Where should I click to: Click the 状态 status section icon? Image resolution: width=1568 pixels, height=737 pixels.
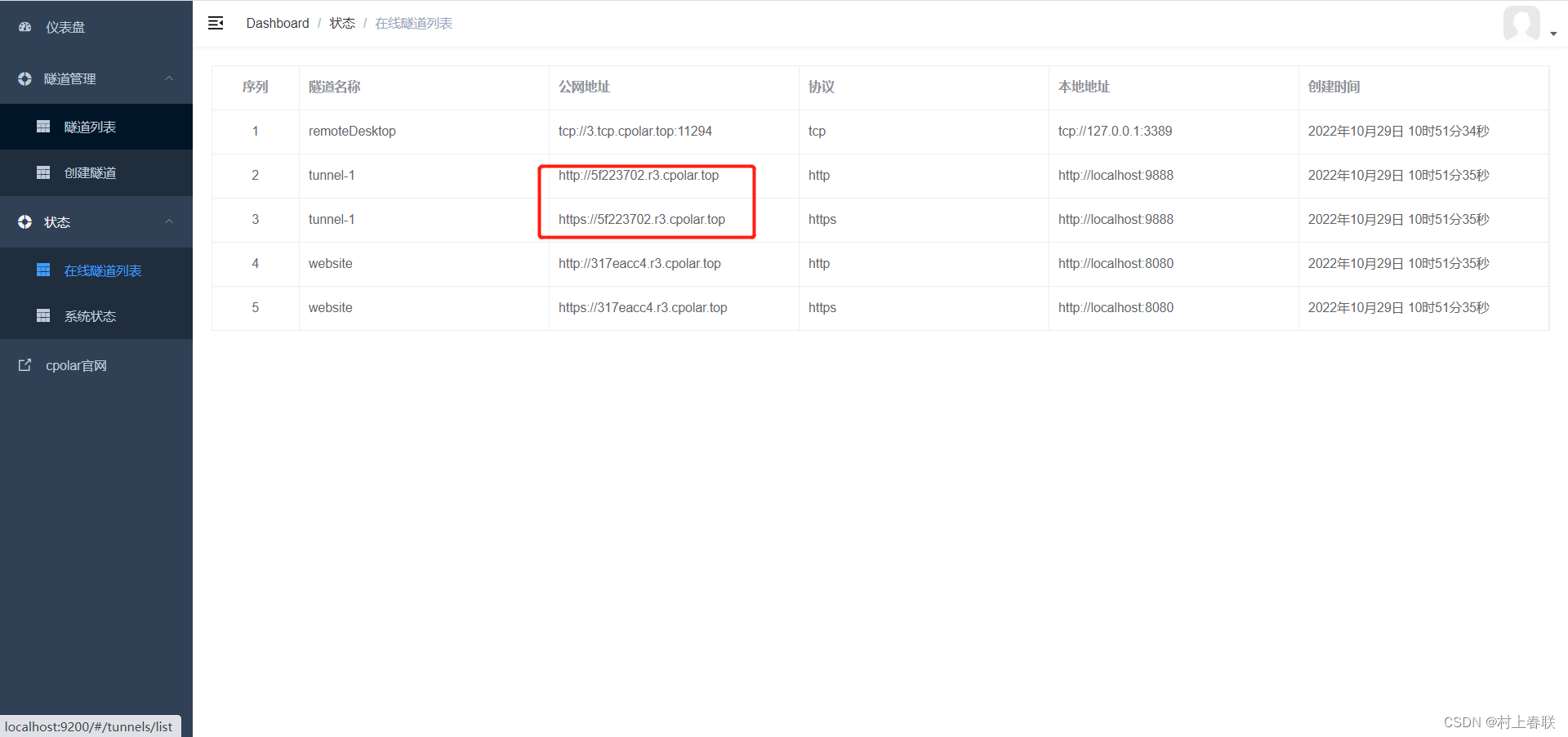coord(24,221)
